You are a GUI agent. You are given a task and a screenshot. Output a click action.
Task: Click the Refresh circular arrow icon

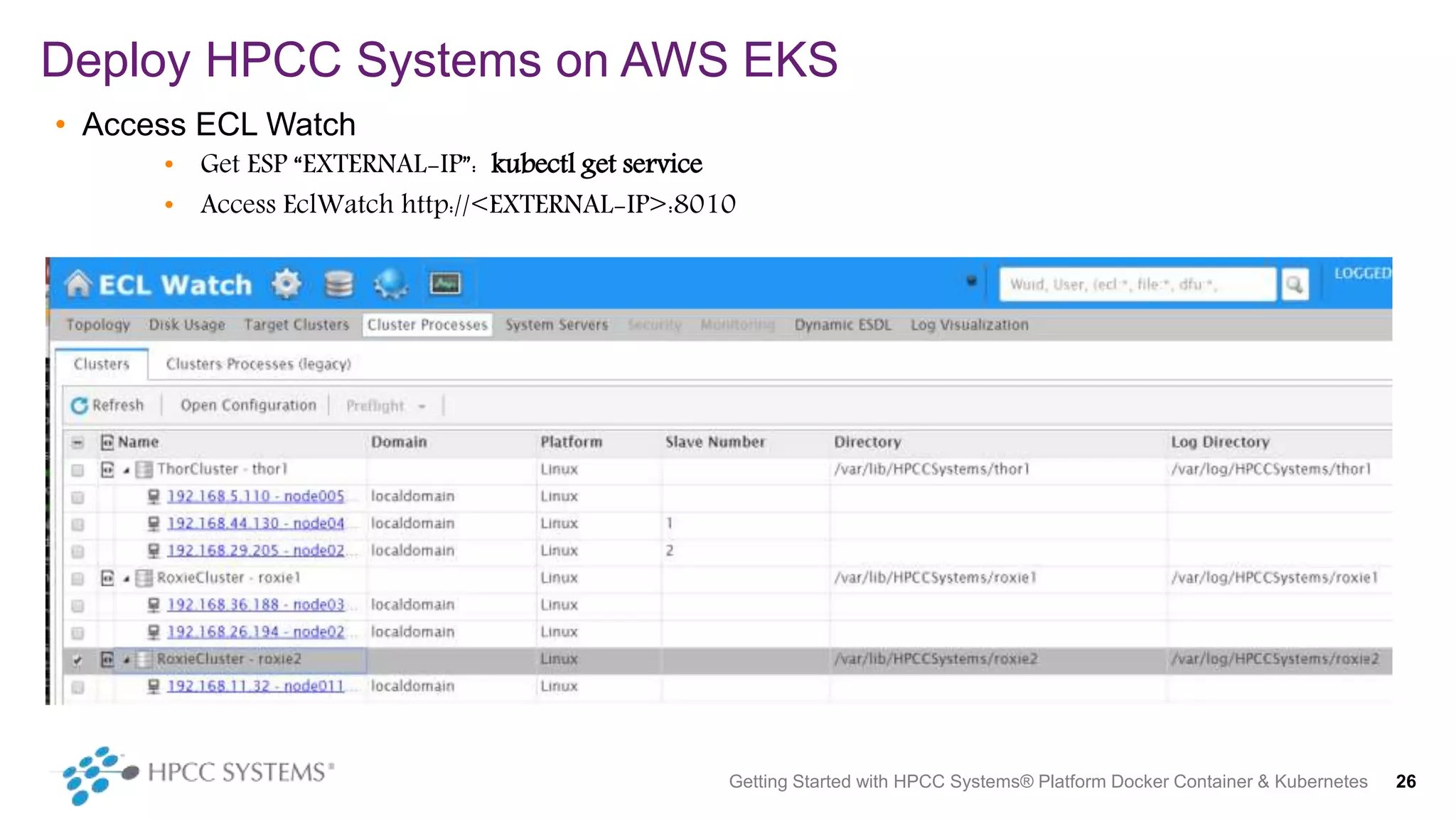[79, 405]
